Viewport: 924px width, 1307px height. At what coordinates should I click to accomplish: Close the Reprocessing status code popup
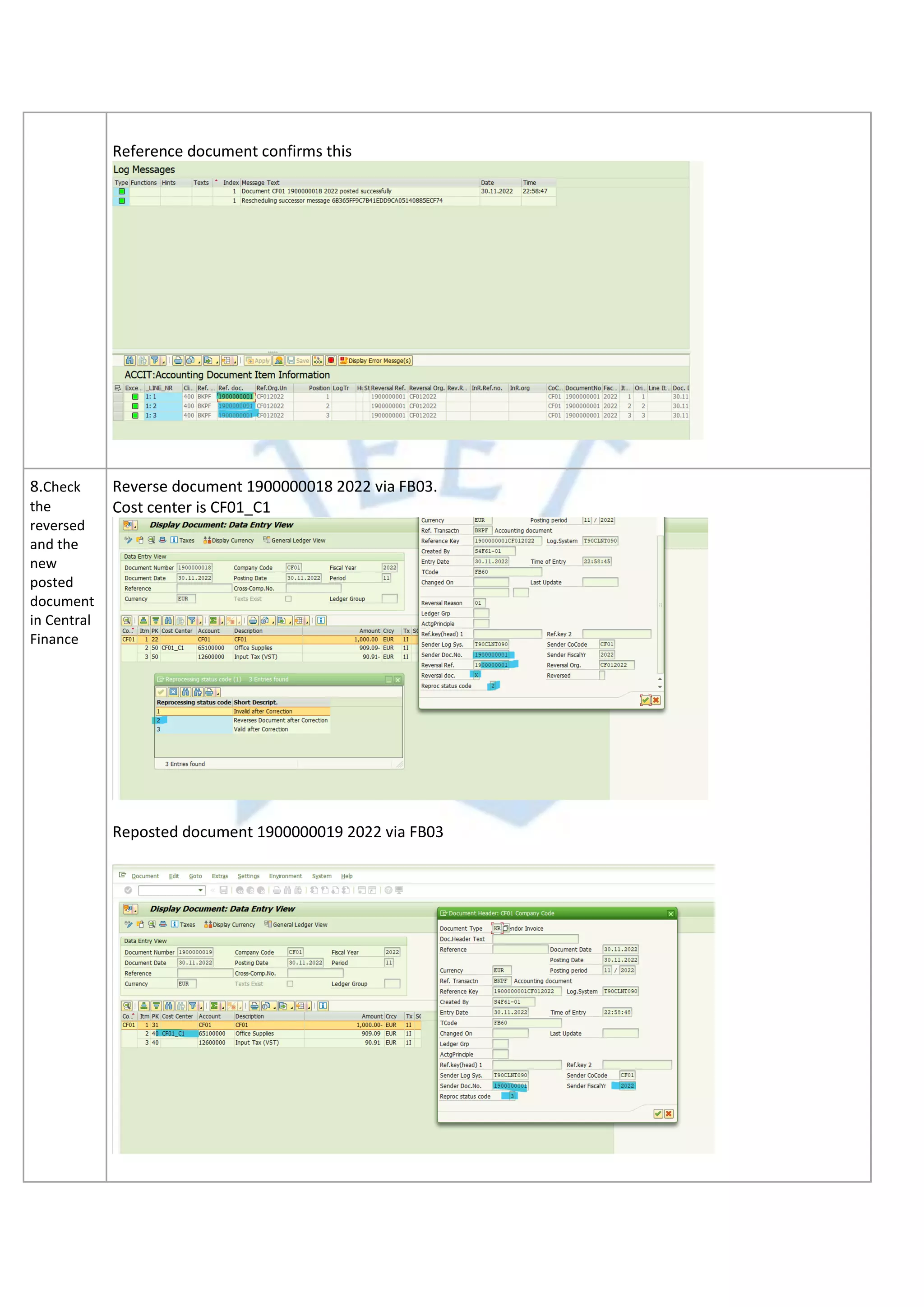click(397, 680)
